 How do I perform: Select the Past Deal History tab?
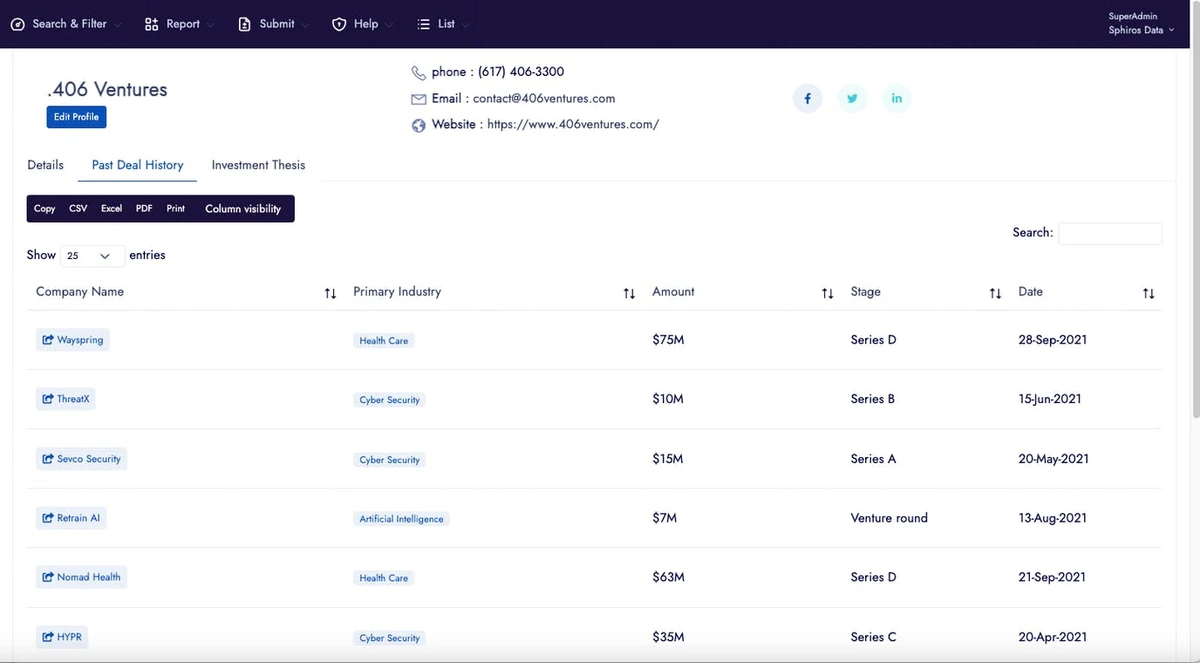pos(137,165)
